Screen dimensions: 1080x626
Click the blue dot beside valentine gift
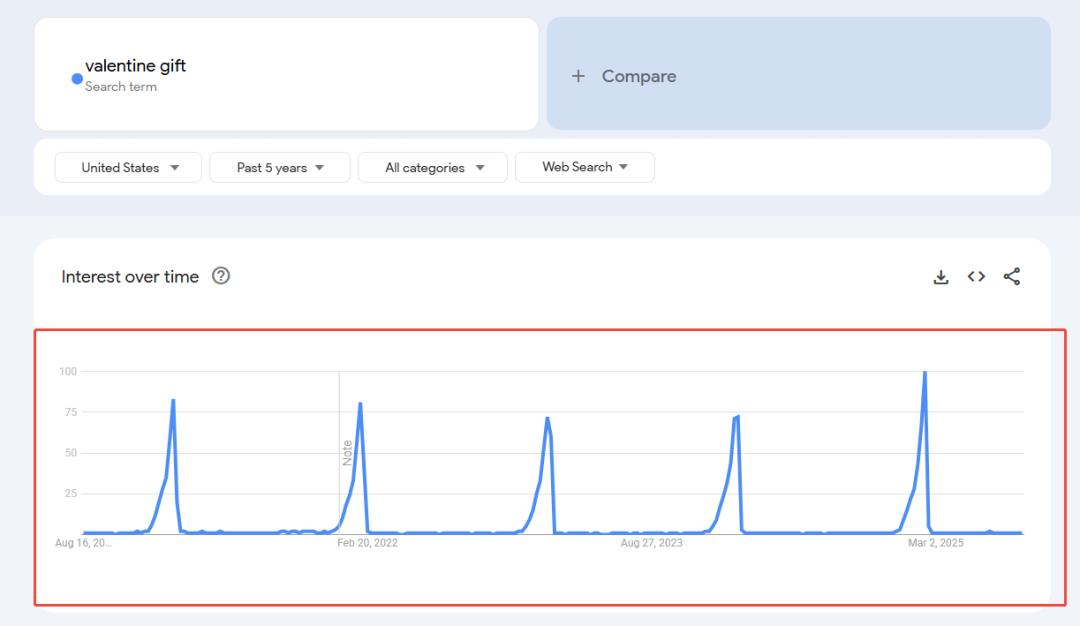pos(77,79)
